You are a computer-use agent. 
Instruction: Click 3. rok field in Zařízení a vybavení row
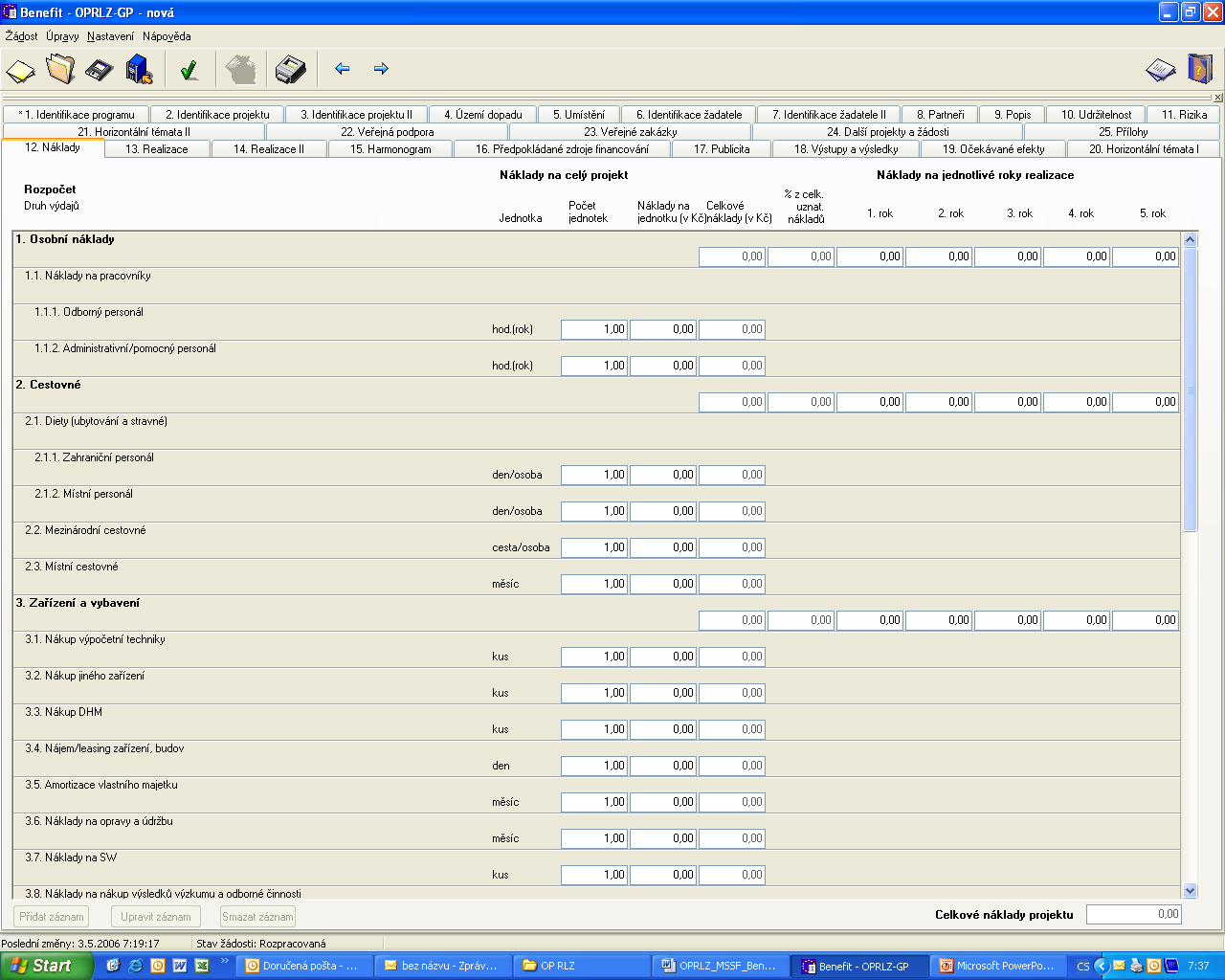point(1008,620)
